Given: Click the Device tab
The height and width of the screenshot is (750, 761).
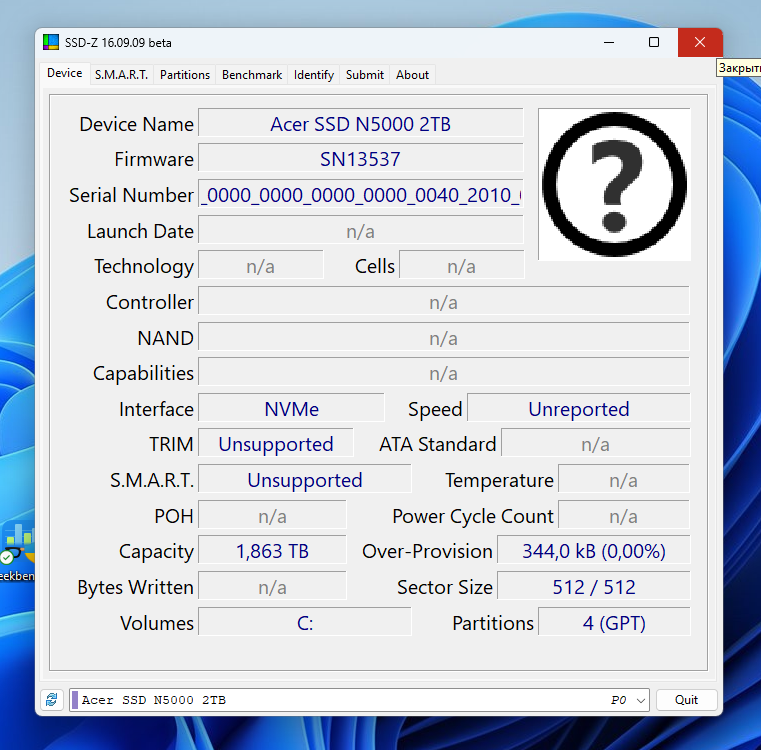Looking at the screenshot, I should click(x=65, y=74).
